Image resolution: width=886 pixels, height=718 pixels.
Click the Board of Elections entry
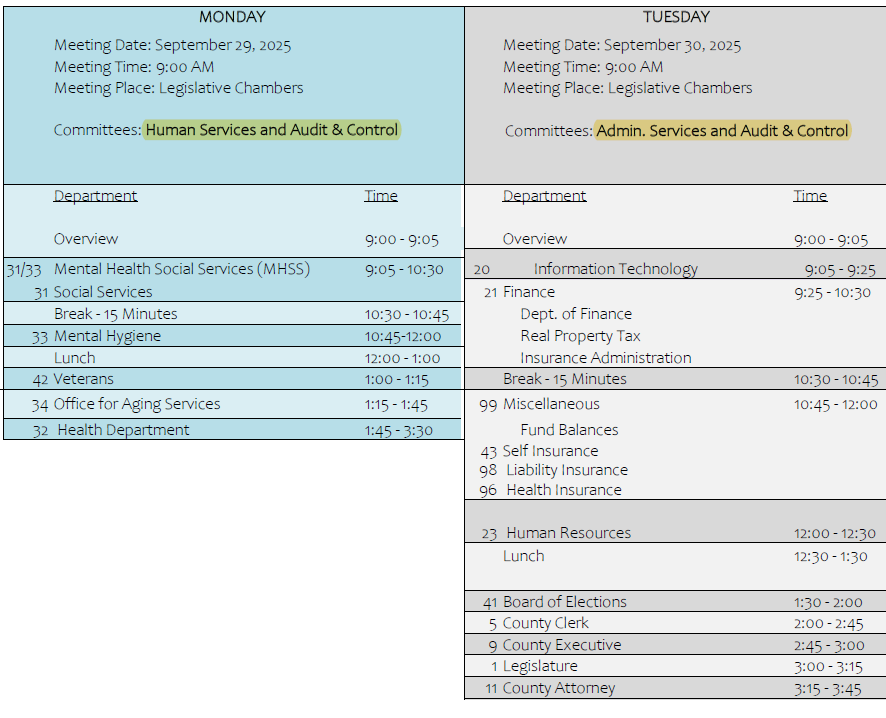pyautogui.click(x=564, y=602)
